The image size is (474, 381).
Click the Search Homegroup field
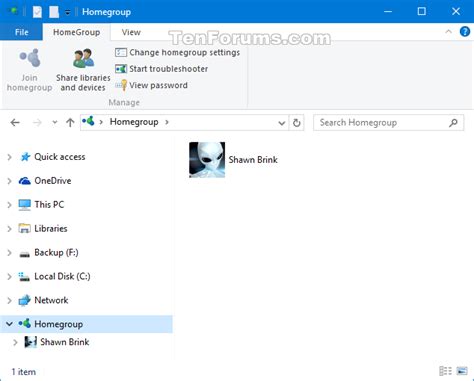coord(388,123)
